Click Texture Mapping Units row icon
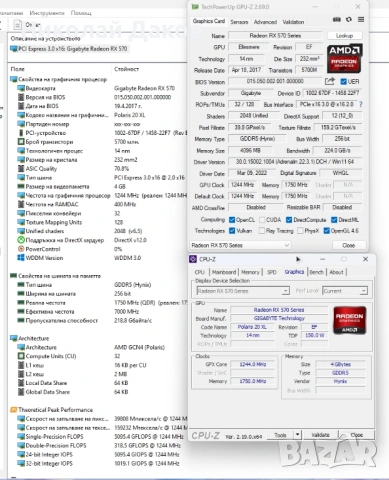The width and height of the screenshot is (389, 480). (x=21, y=222)
